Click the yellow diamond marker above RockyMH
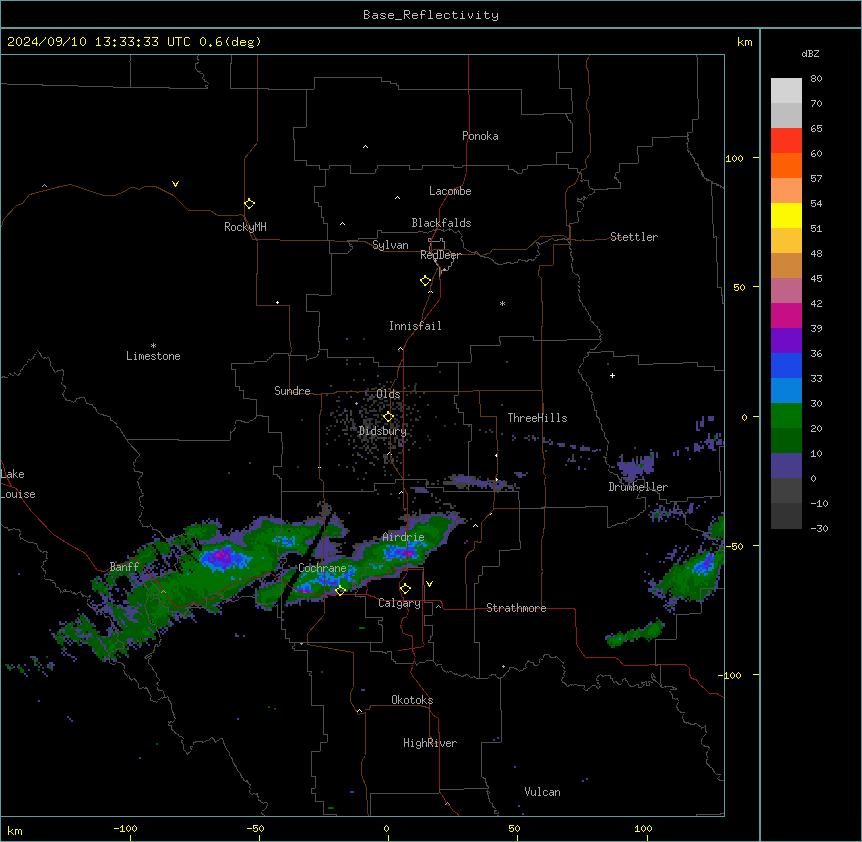This screenshot has height=842, width=862. [x=249, y=203]
